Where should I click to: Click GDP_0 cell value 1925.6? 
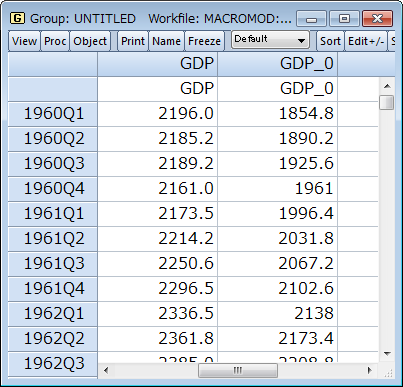[277, 164]
